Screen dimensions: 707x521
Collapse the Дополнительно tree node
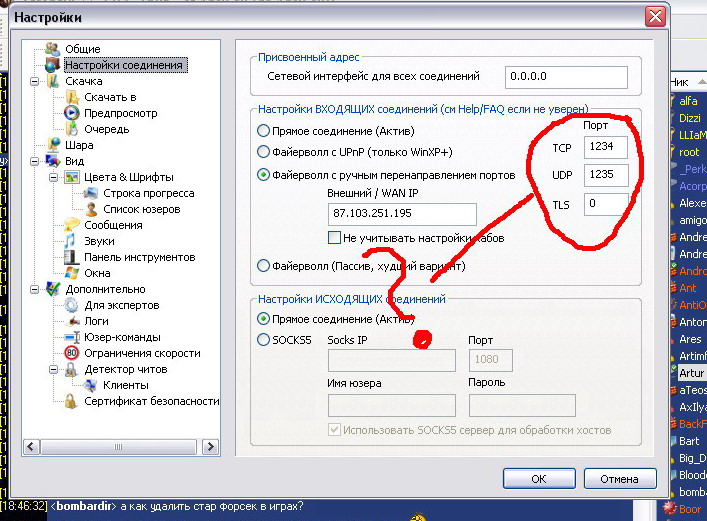pos(34,289)
